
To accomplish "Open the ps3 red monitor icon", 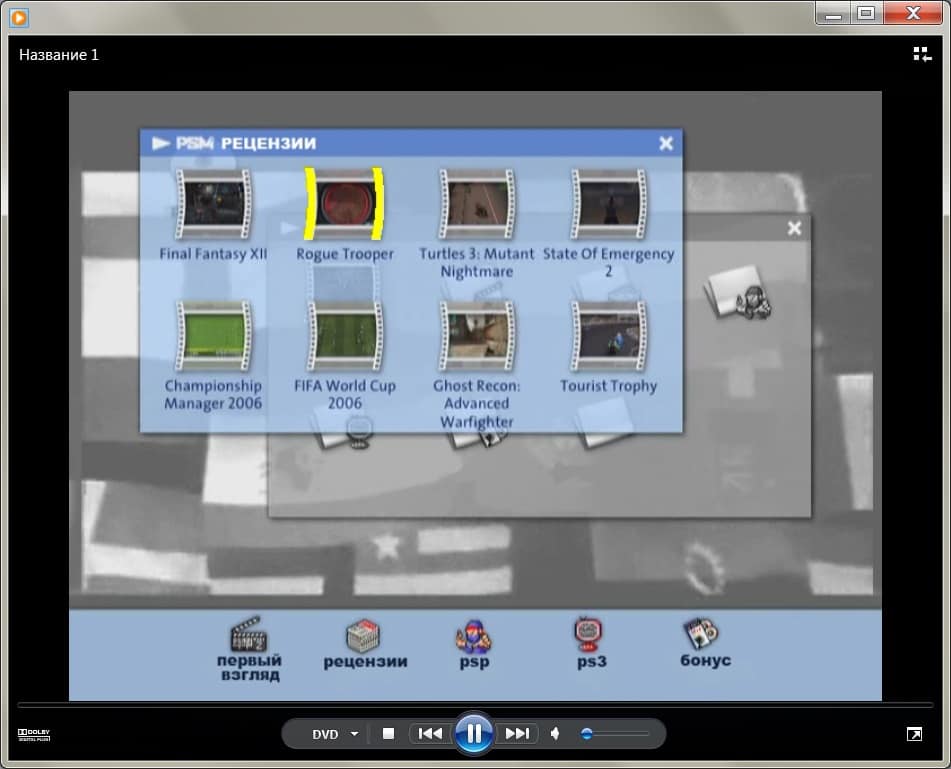I will (588, 634).
